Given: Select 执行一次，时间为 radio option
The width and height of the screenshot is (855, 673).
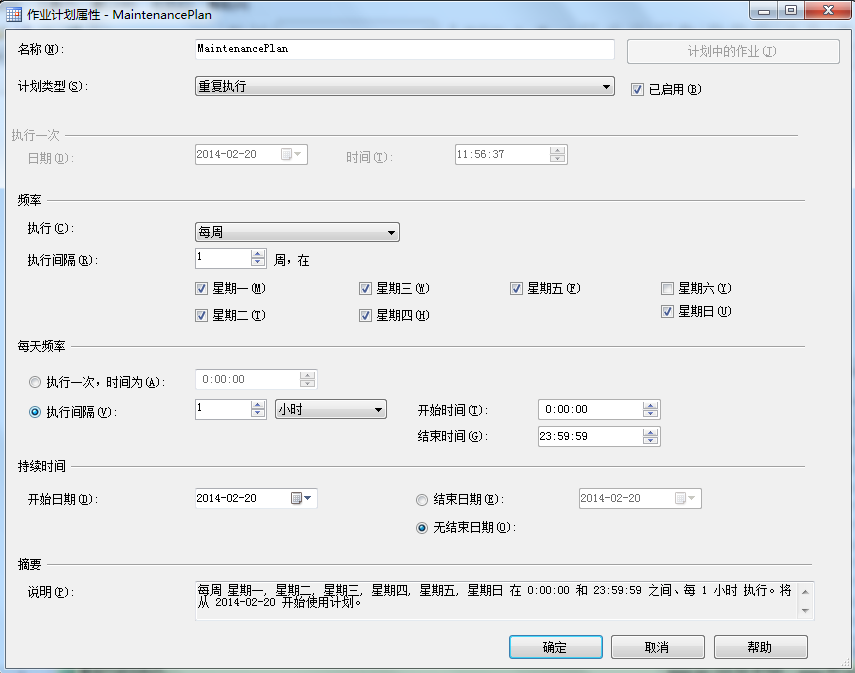Looking at the screenshot, I should pos(35,382).
